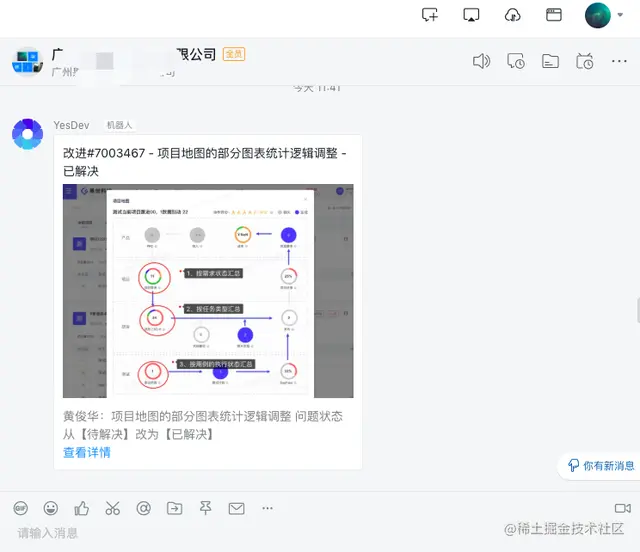The width and height of the screenshot is (640, 552).
Task: Click the pin icon in input toolbar
Action: 205,508
